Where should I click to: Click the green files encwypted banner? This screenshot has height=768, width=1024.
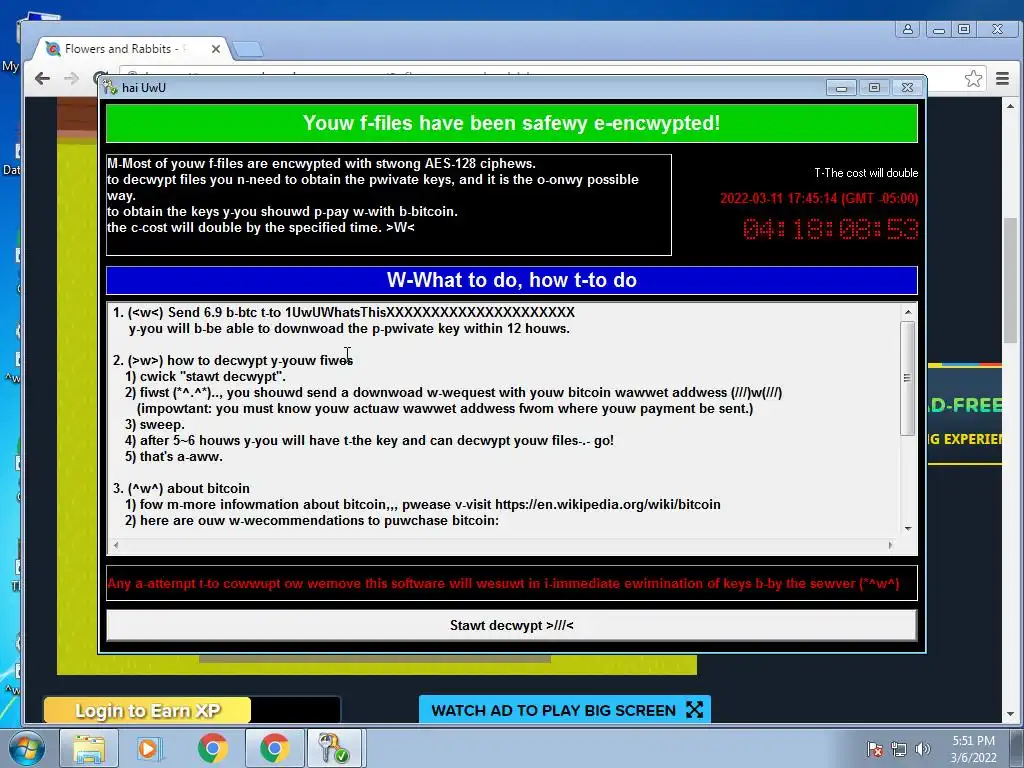(x=511, y=123)
